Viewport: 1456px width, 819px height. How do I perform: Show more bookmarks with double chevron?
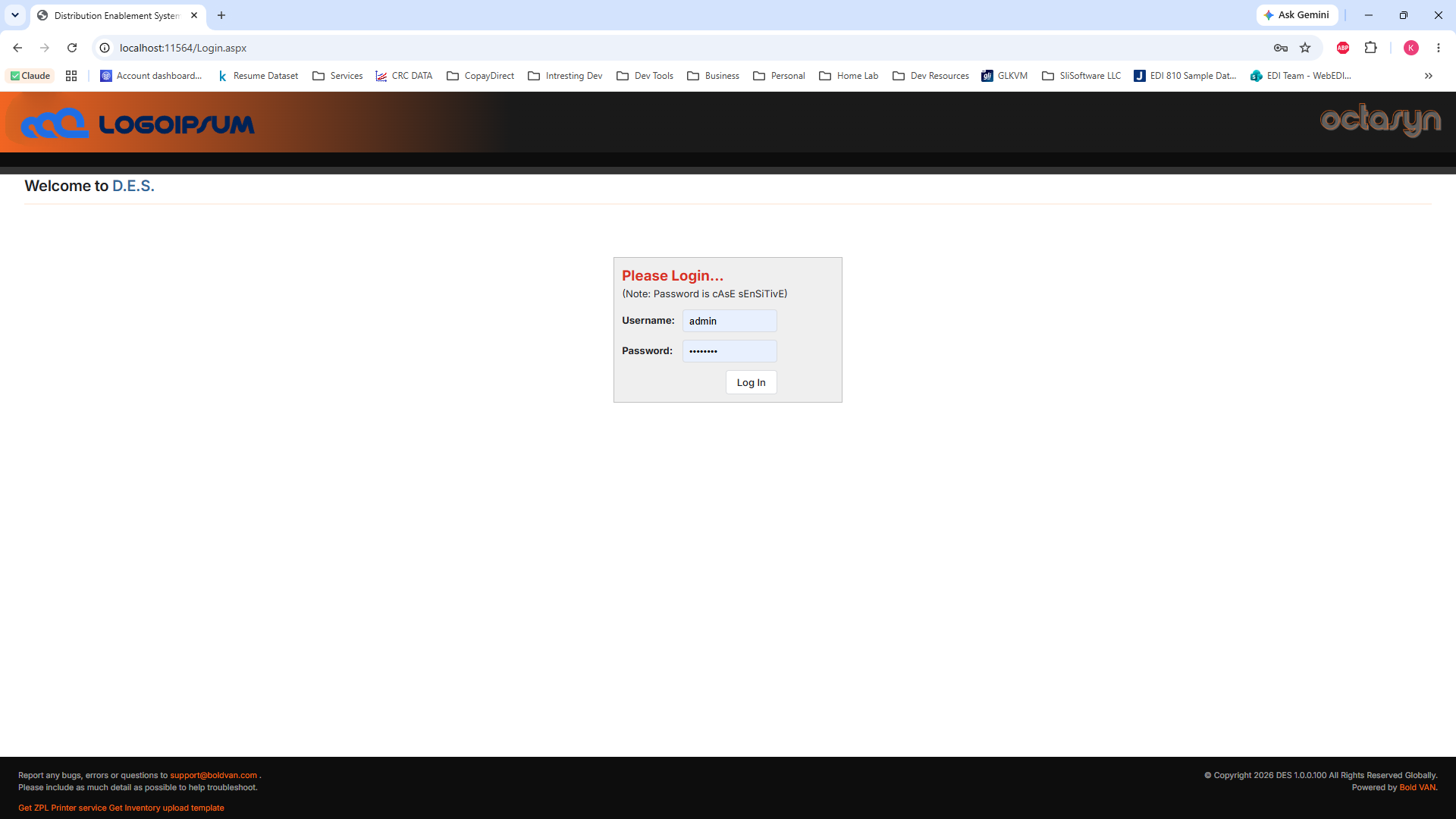[1429, 76]
